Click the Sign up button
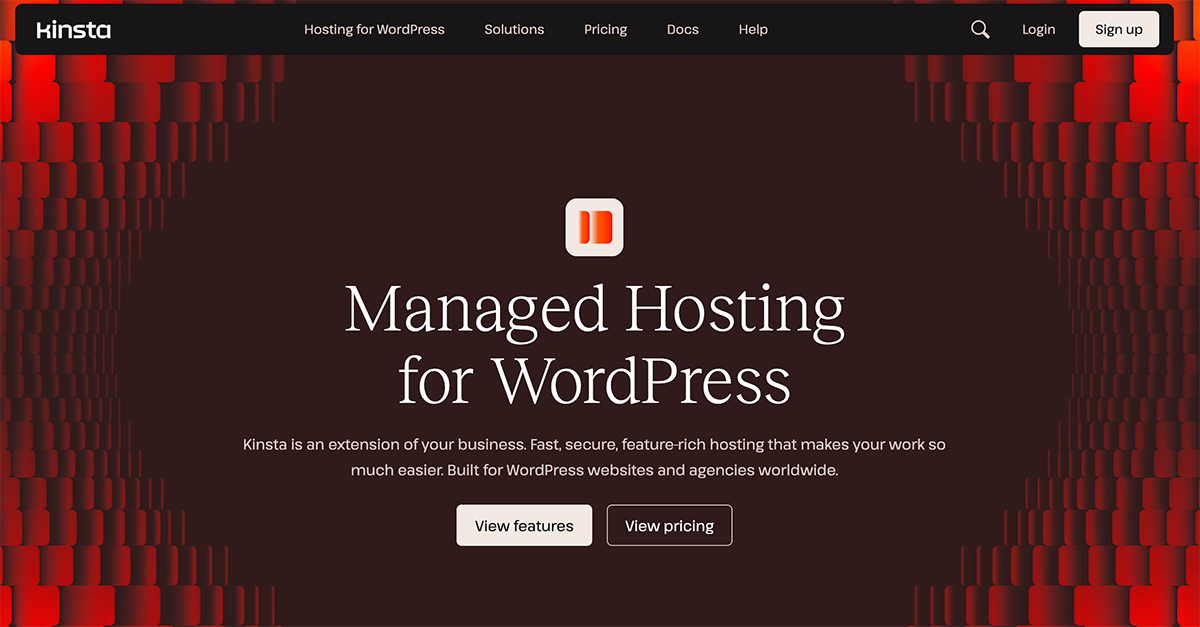Image resolution: width=1200 pixels, height=627 pixels. click(x=1119, y=30)
